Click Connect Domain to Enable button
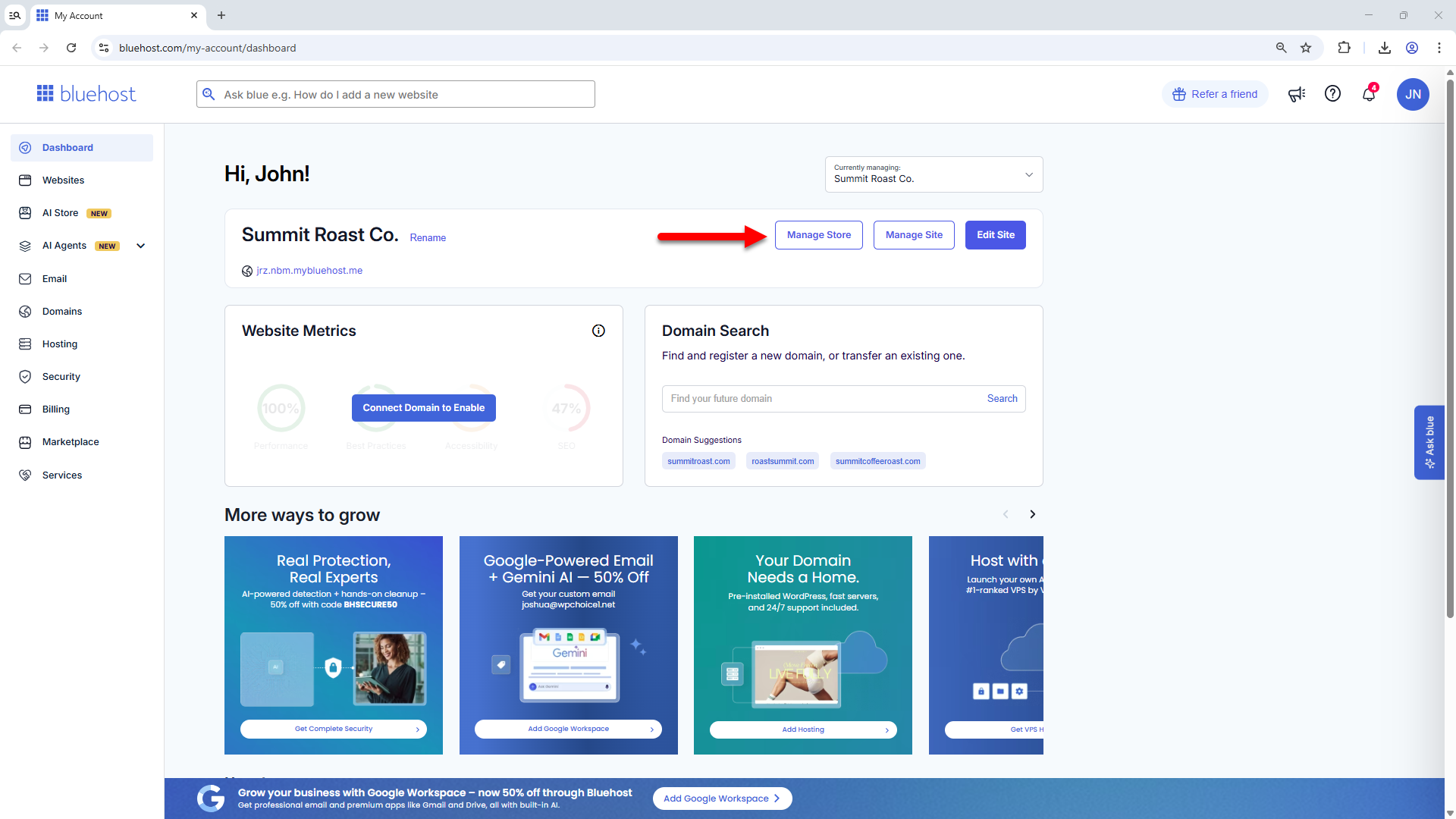Screen dimensions: 1456x819 tap(423, 408)
